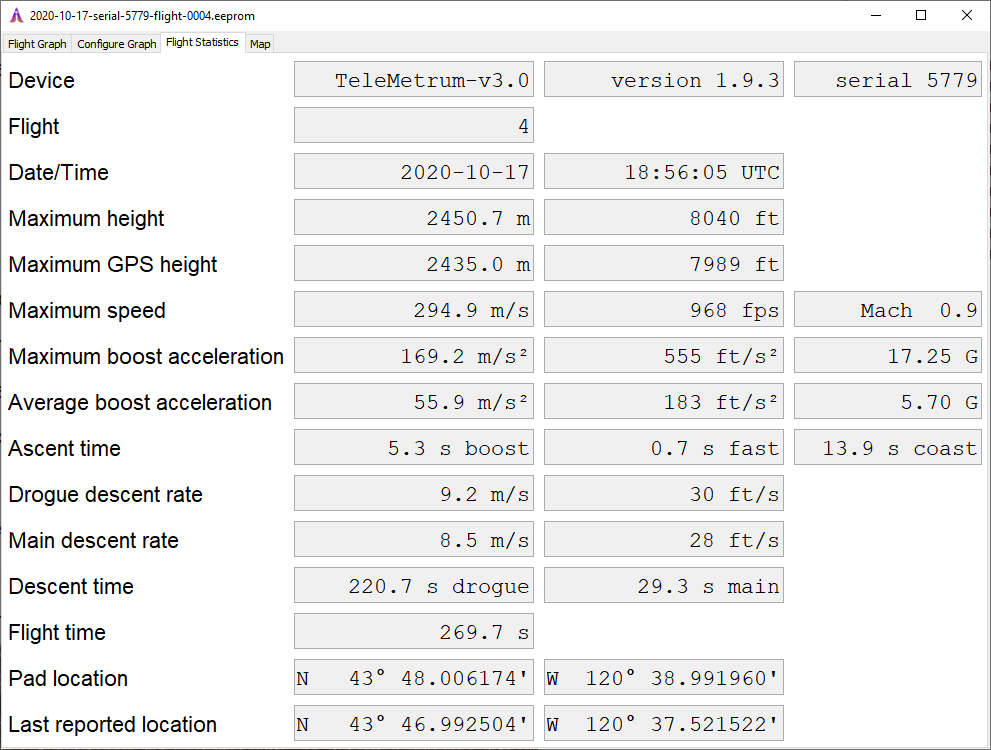Select the version 1.9.3 field
The width and height of the screenshot is (991, 750).
pyautogui.click(x=664, y=81)
